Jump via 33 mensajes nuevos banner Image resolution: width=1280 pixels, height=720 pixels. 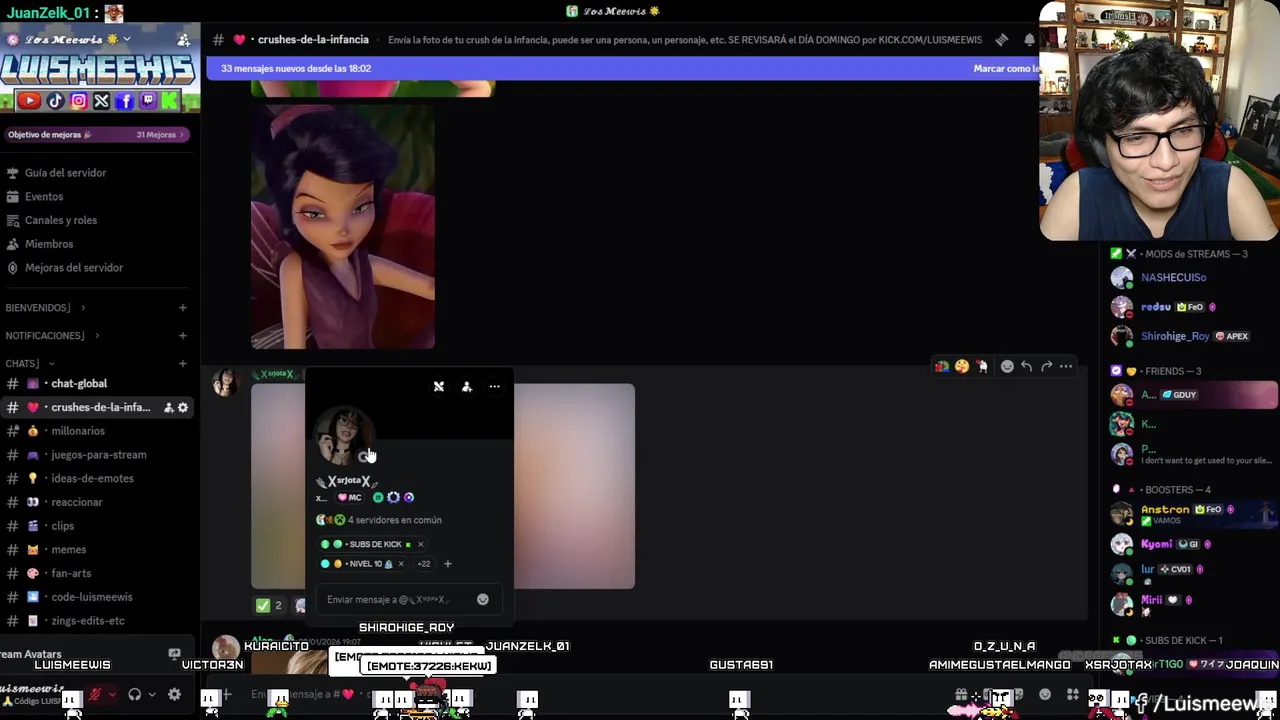(x=296, y=68)
